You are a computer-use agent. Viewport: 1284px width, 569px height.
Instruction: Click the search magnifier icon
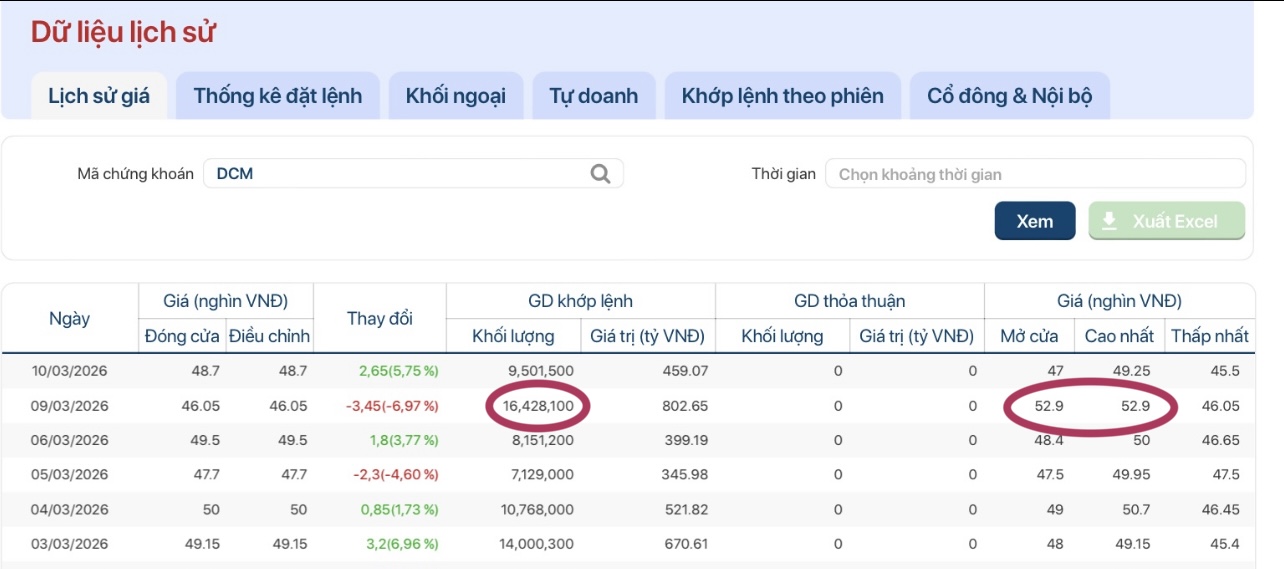point(600,174)
